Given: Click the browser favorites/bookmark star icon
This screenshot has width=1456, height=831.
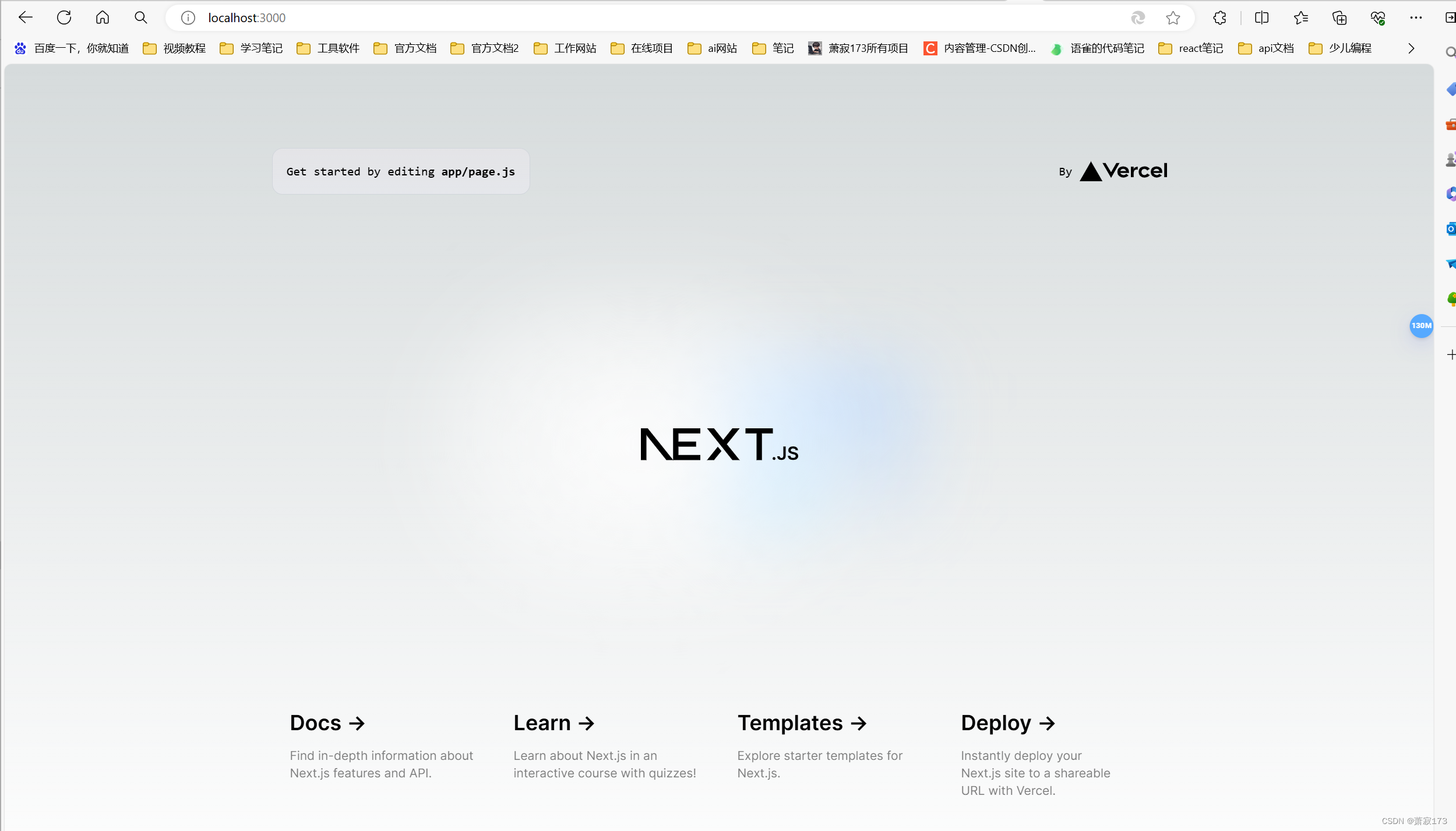Looking at the screenshot, I should click(x=1174, y=18).
